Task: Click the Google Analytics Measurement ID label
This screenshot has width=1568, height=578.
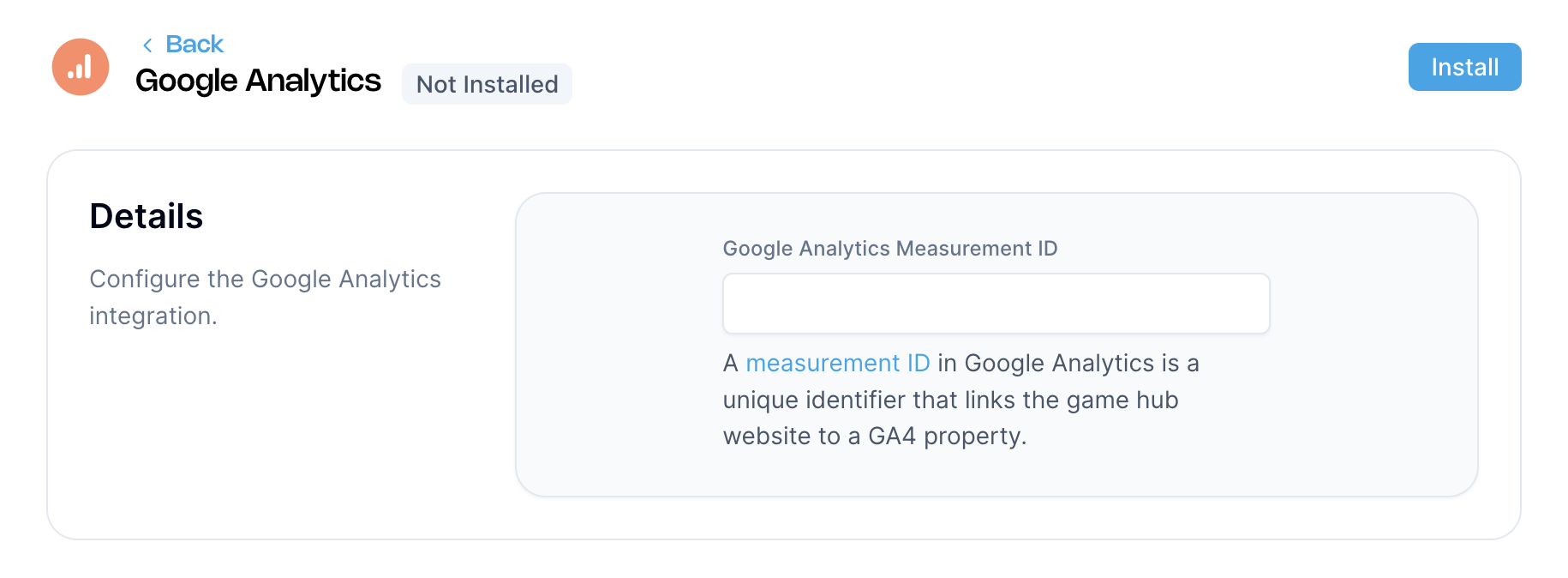Action: [x=890, y=249]
